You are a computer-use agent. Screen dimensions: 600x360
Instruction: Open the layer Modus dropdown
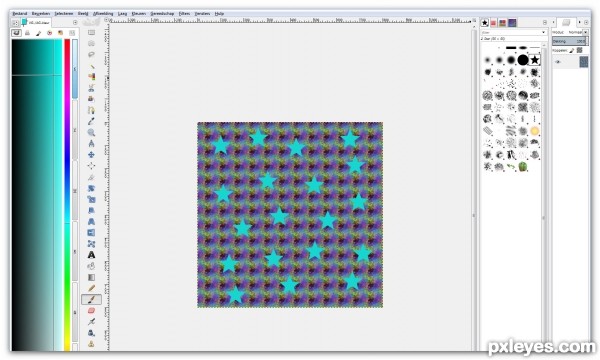[x=578, y=33]
